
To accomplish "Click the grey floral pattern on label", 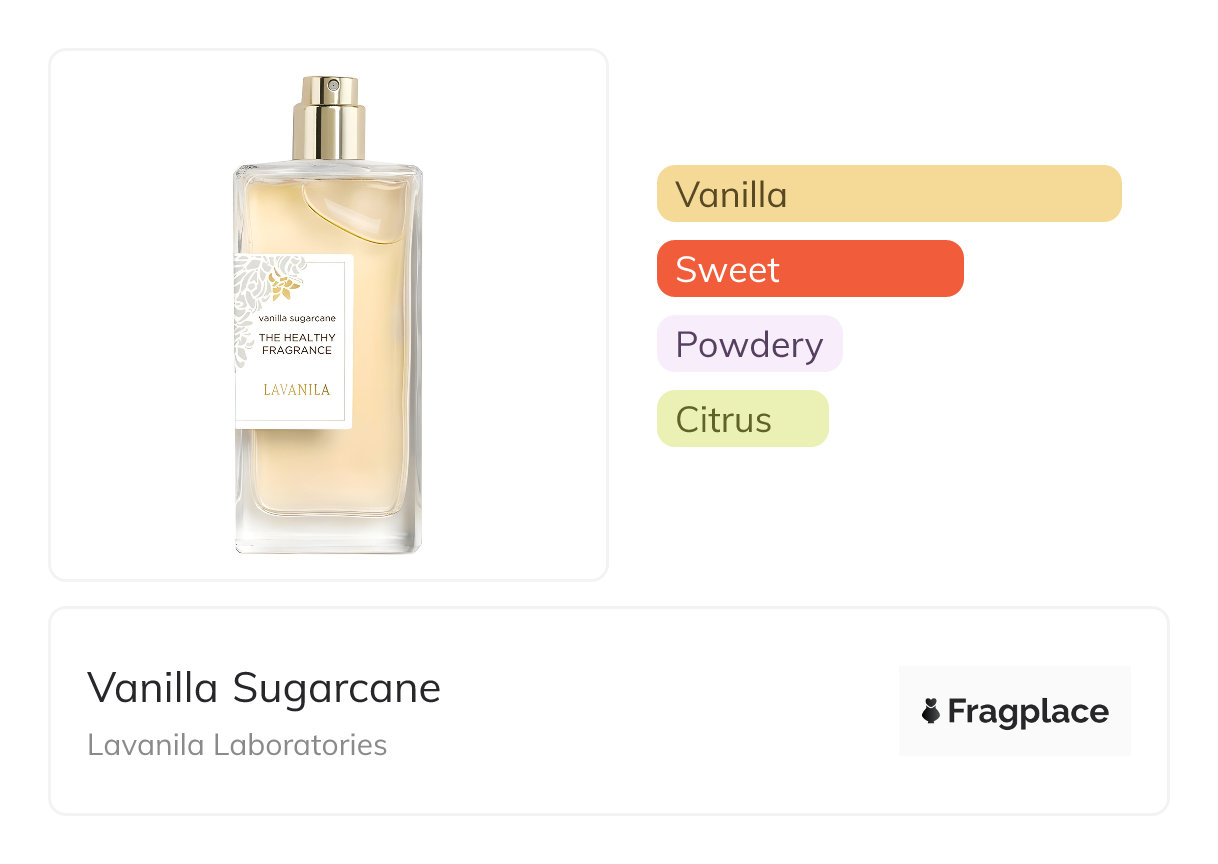I will [250, 300].
